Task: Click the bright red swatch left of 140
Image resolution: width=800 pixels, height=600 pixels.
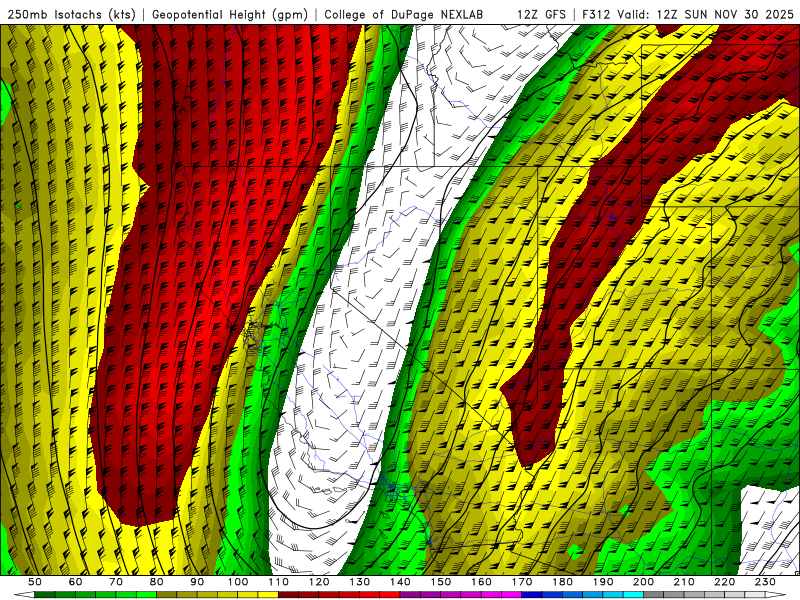Action: pyautogui.click(x=390, y=595)
